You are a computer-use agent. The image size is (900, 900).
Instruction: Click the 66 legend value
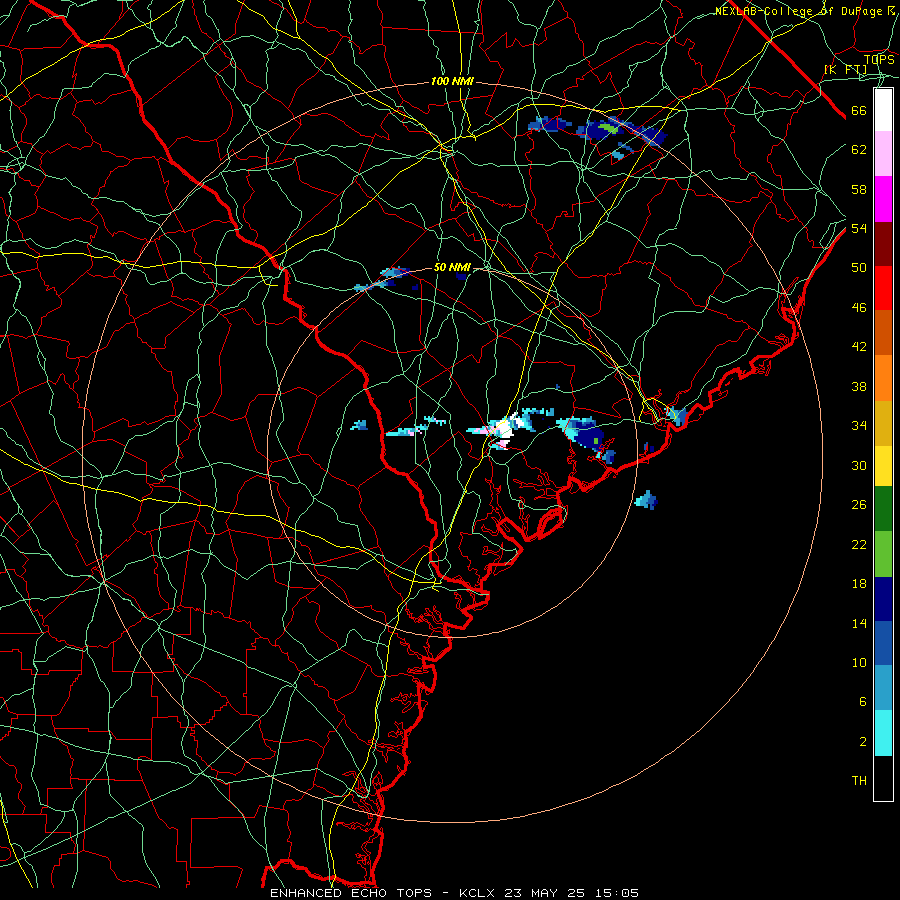click(859, 110)
